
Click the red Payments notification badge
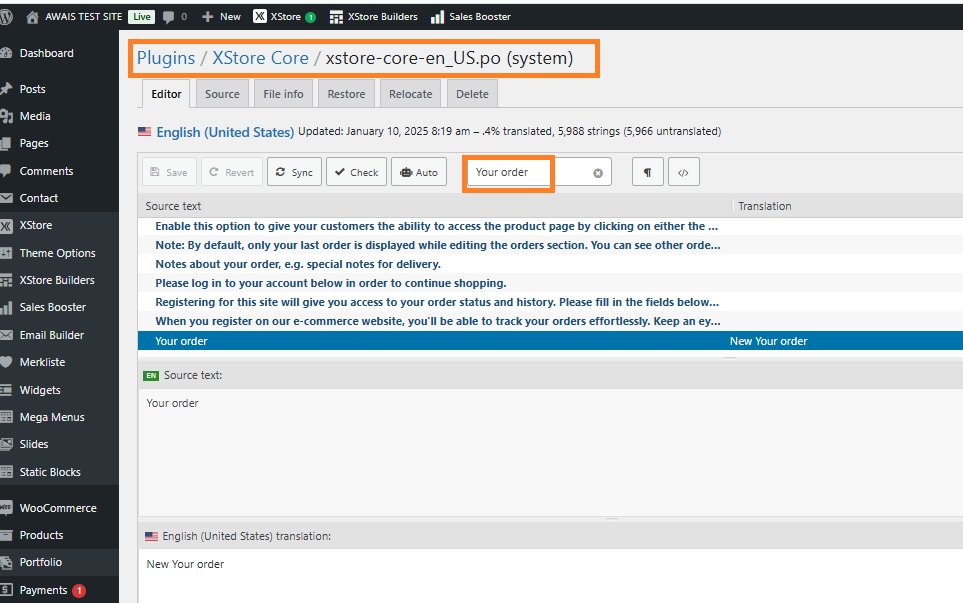click(x=79, y=591)
